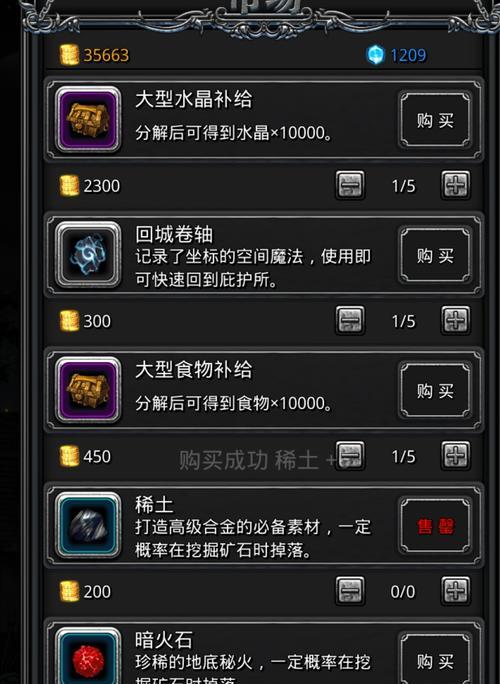Click the gold coin icon beside price 2300

(x=69, y=186)
